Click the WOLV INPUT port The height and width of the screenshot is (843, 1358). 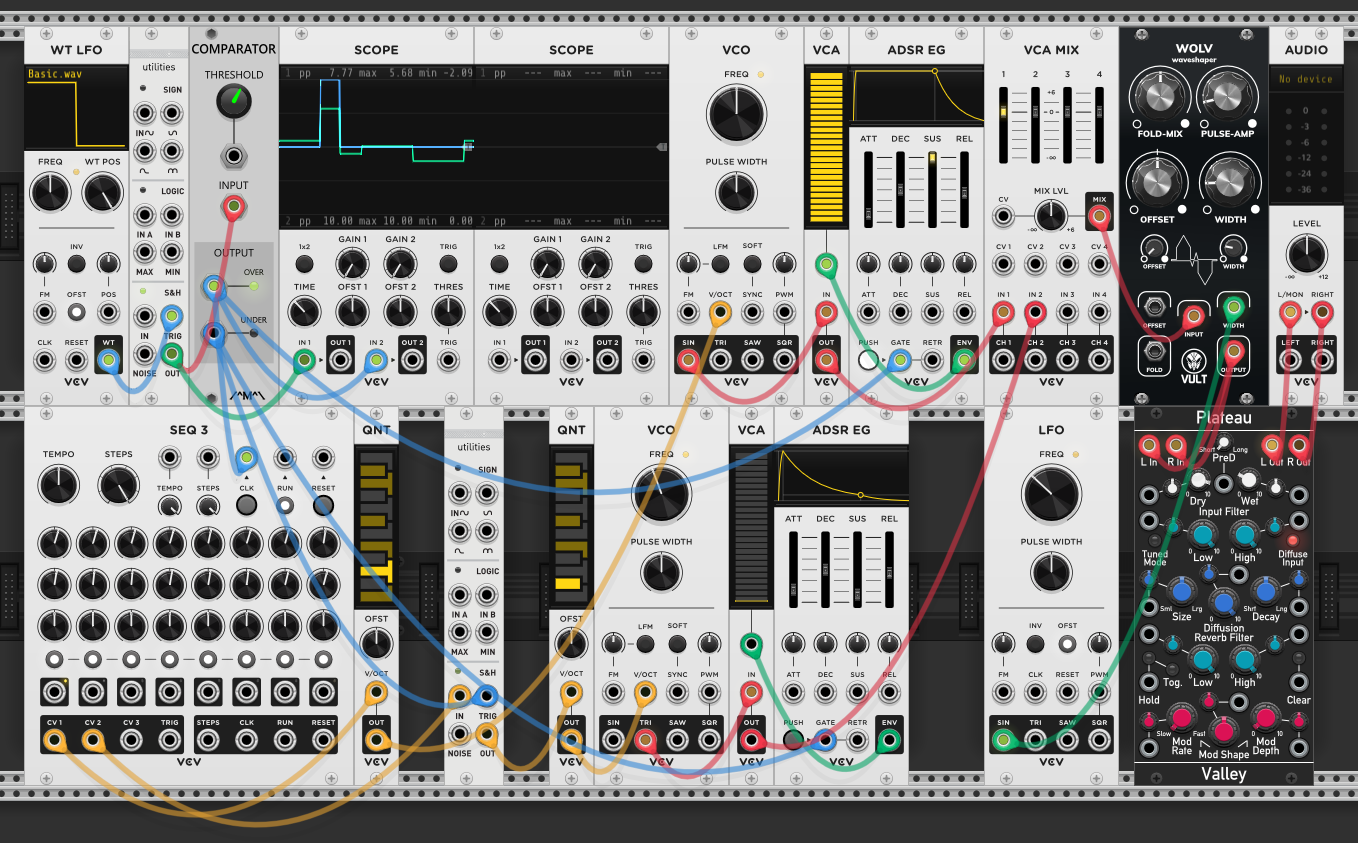point(1194,315)
